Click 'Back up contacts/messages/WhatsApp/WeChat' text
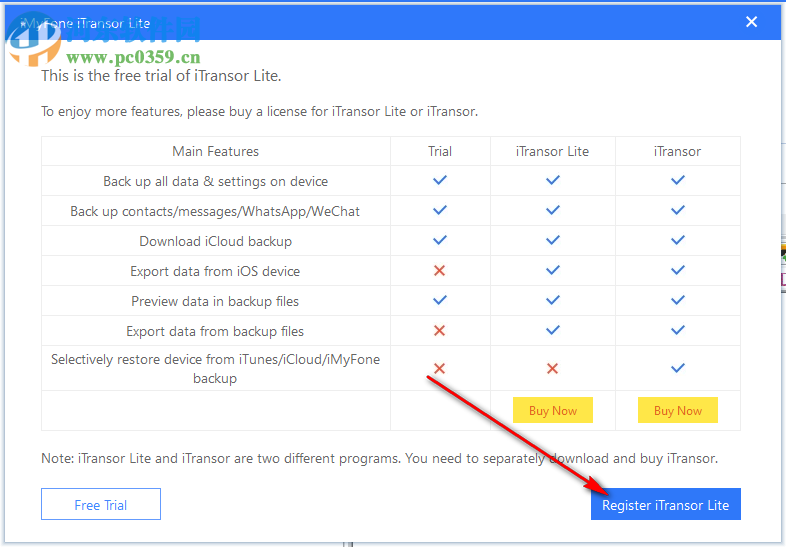This screenshot has width=786, height=547. (215, 211)
